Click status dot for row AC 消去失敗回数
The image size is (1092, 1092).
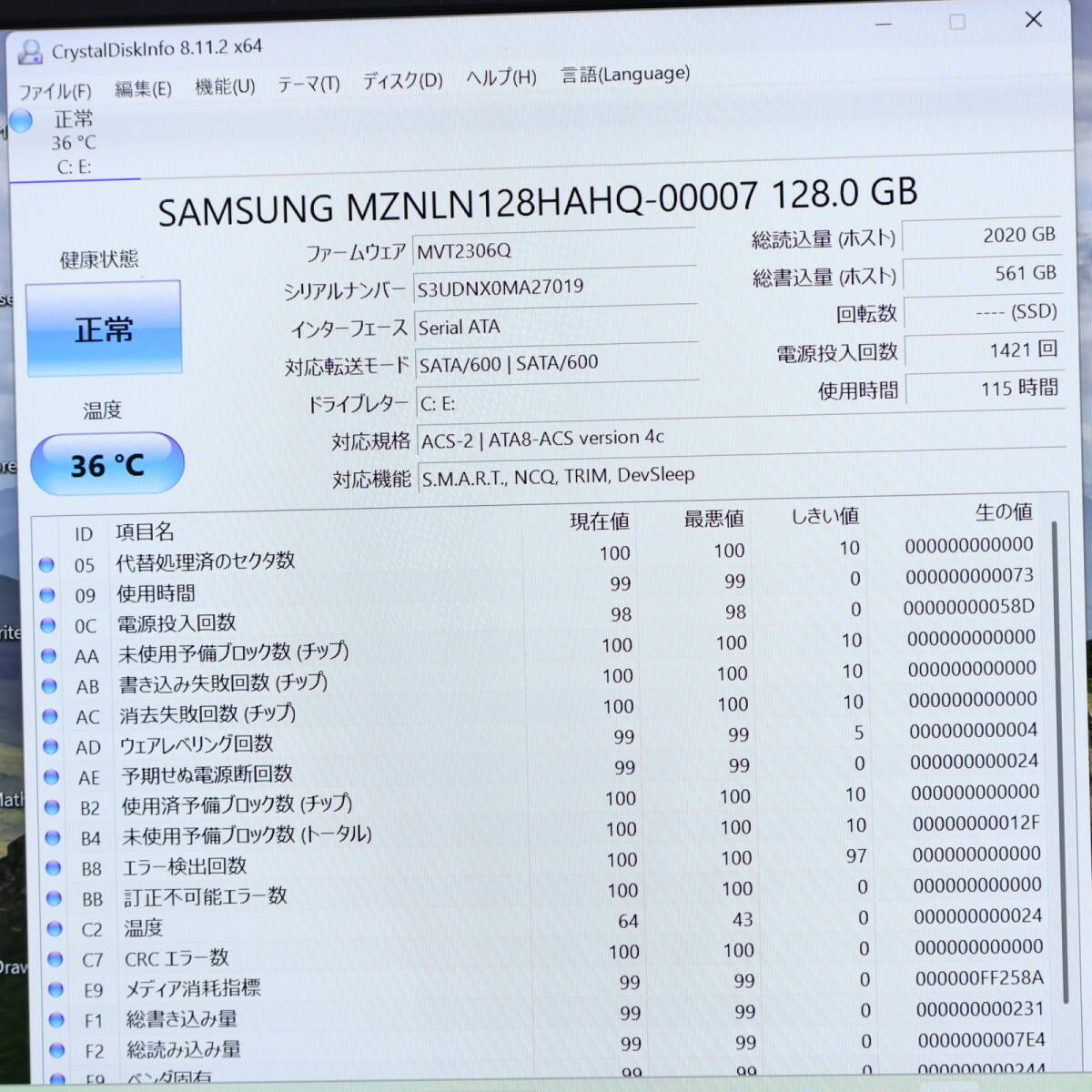pos(50,717)
